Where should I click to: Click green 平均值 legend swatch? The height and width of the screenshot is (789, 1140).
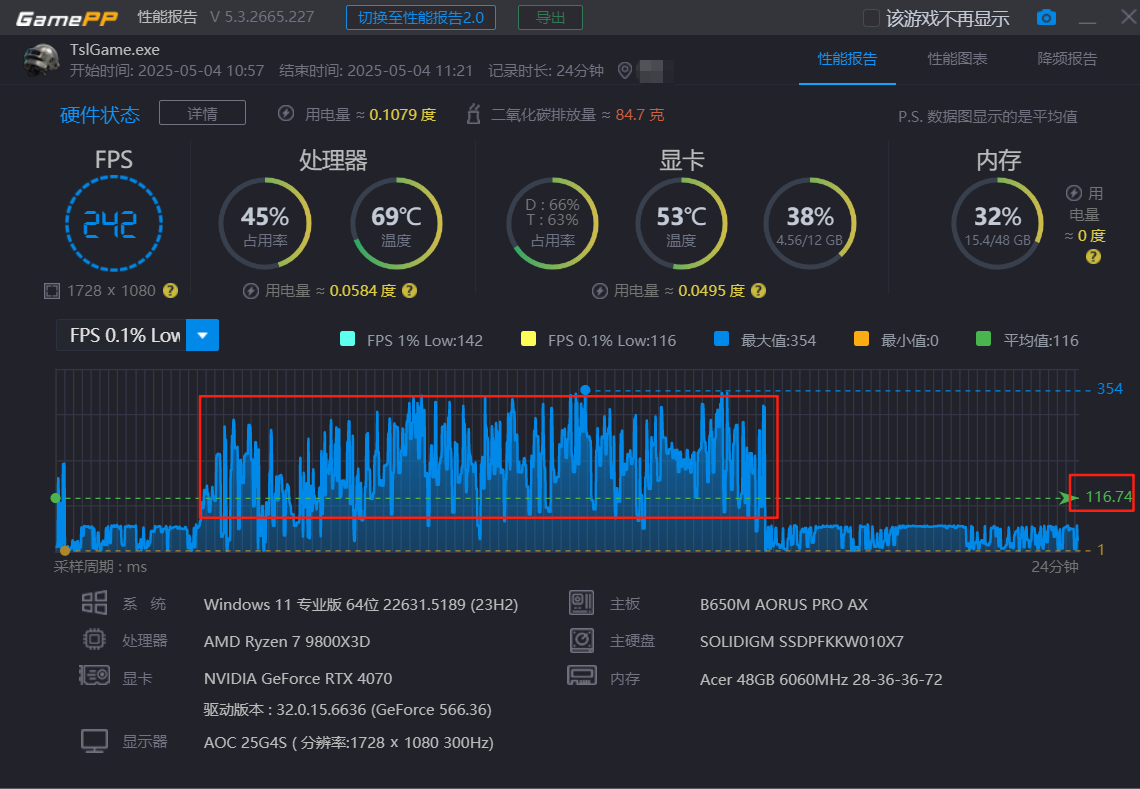pos(984,339)
